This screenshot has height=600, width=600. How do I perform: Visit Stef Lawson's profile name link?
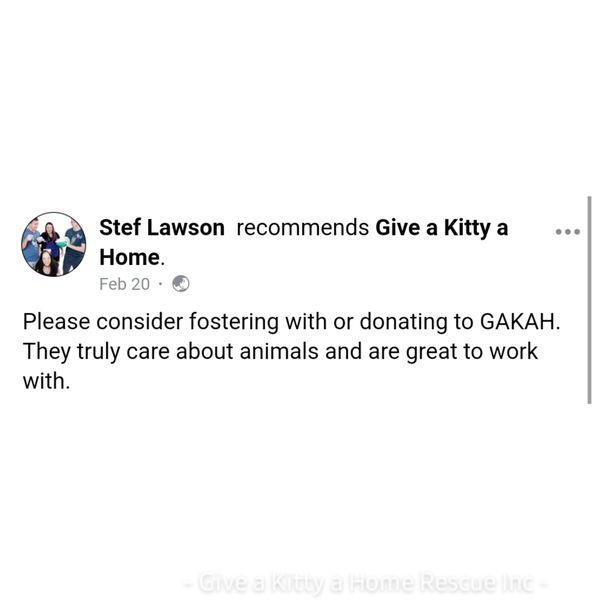162,228
